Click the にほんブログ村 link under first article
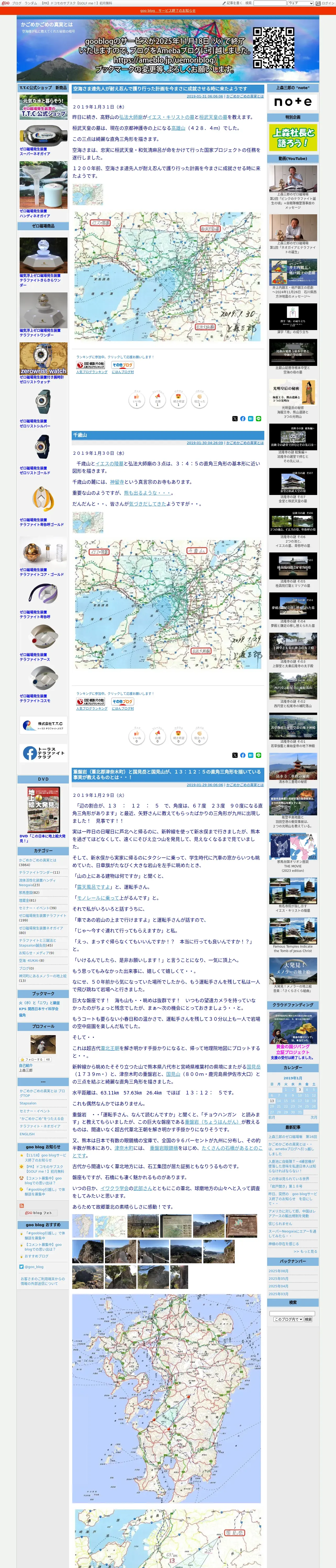336x1568 pixels. pyautogui.click(x=122, y=371)
